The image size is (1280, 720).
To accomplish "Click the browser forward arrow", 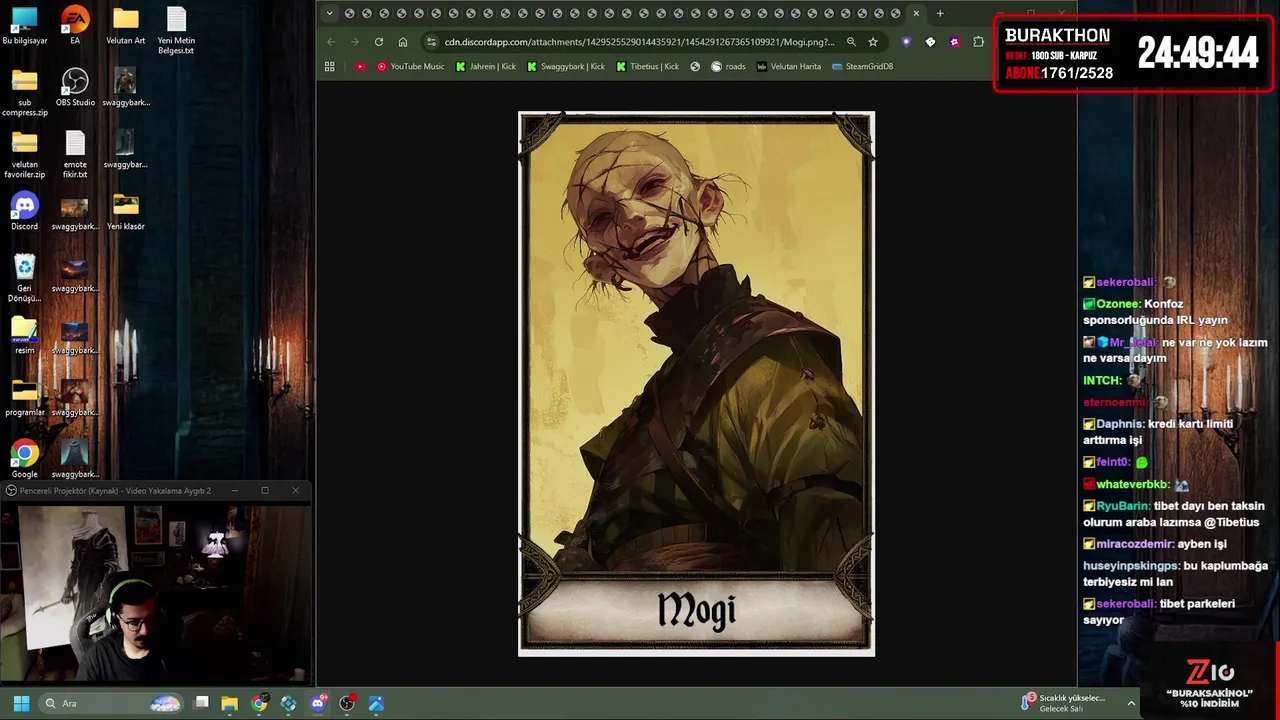I will click(x=354, y=42).
